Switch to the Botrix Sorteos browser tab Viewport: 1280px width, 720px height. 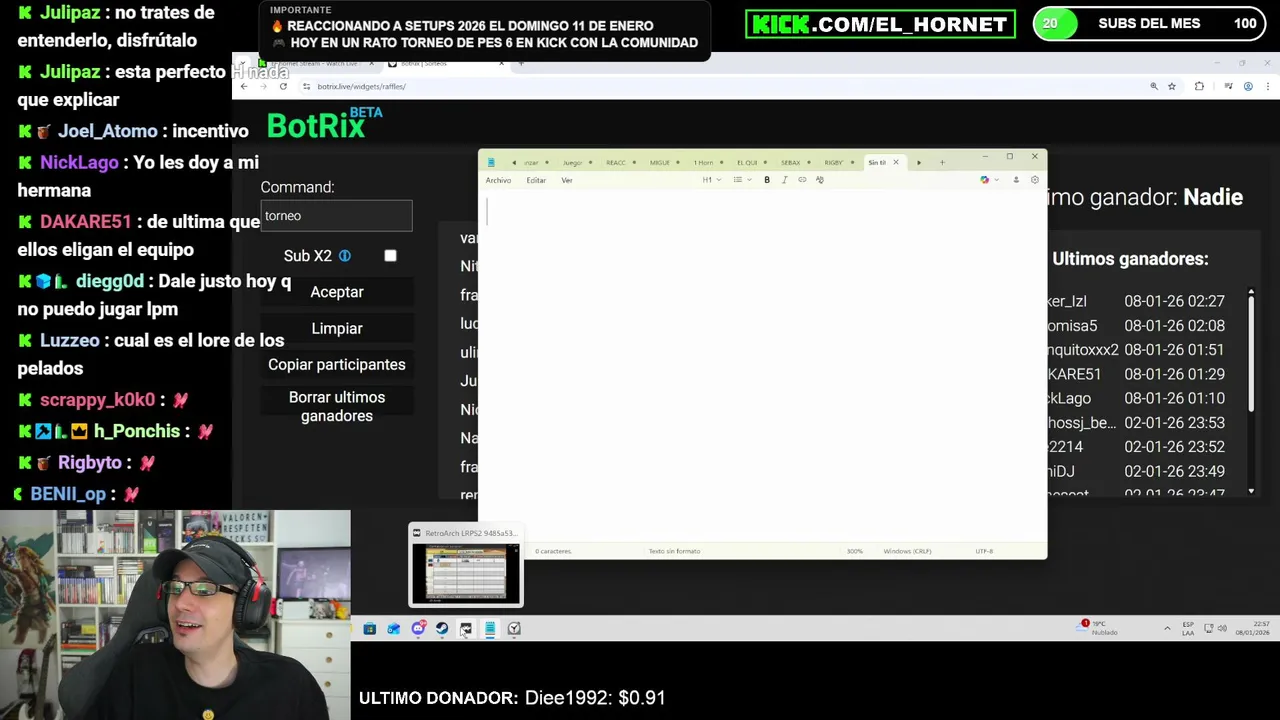click(x=445, y=63)
